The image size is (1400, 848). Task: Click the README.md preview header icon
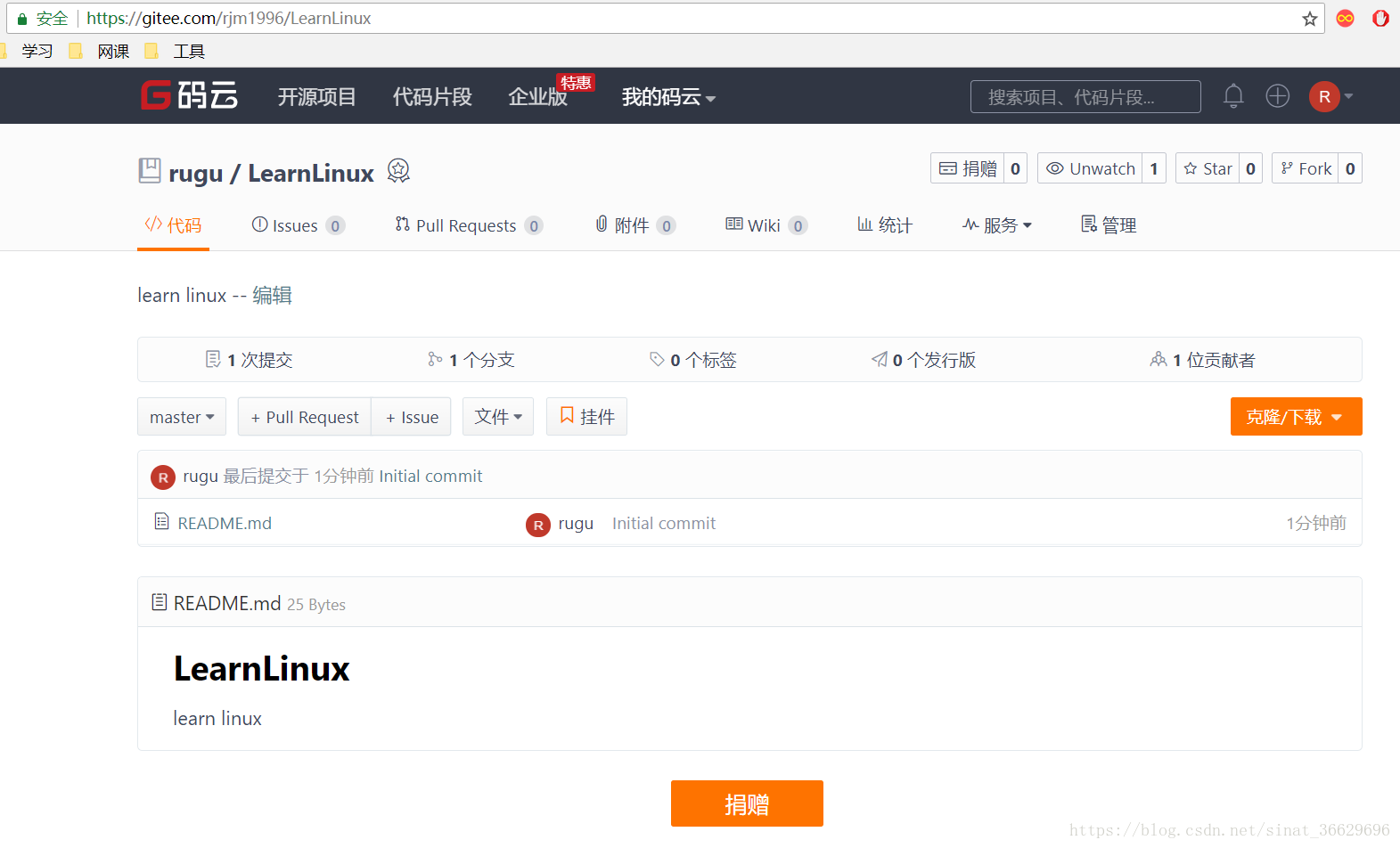160,602
